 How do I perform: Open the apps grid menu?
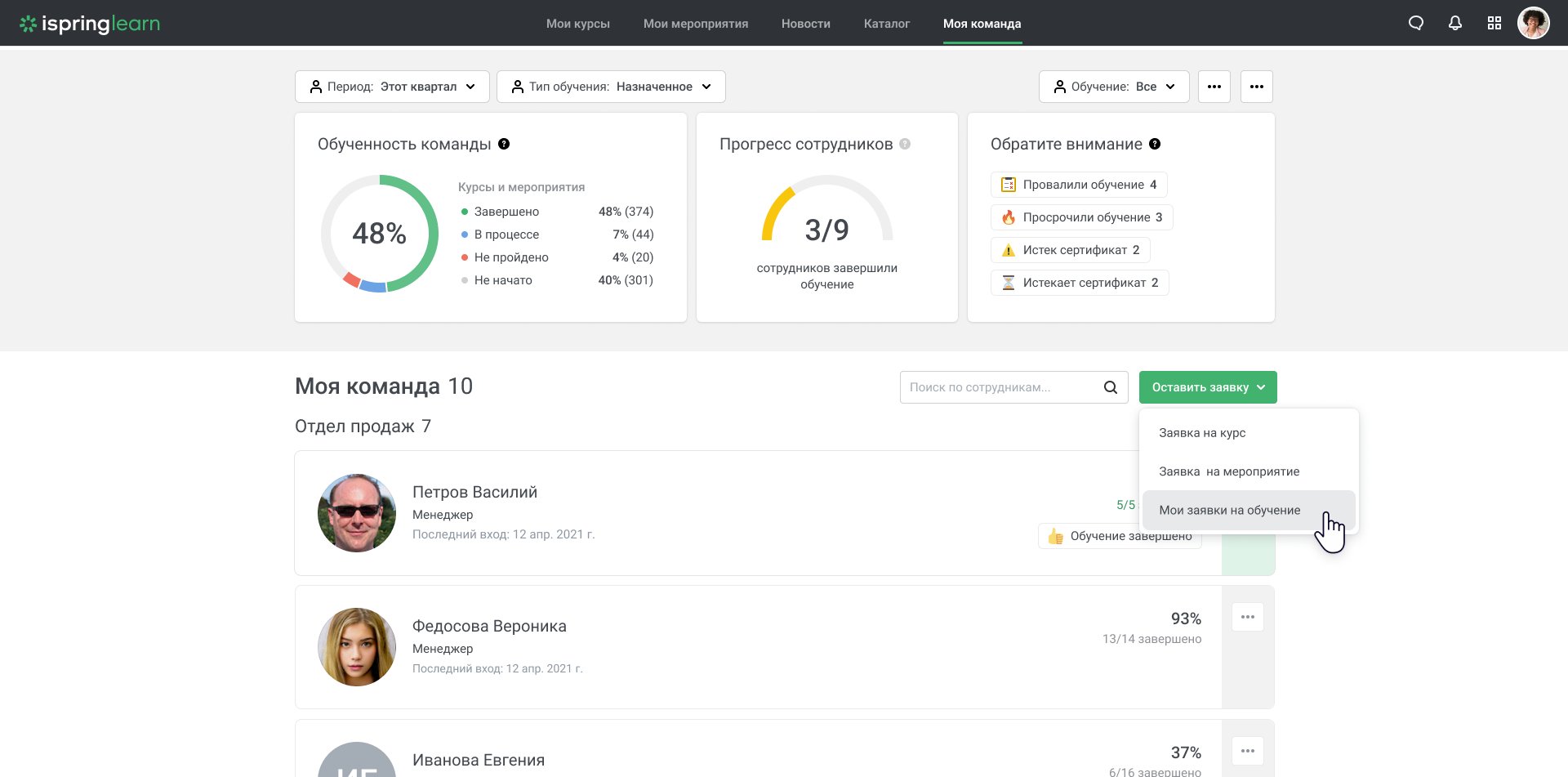[x=1494, y=23]
